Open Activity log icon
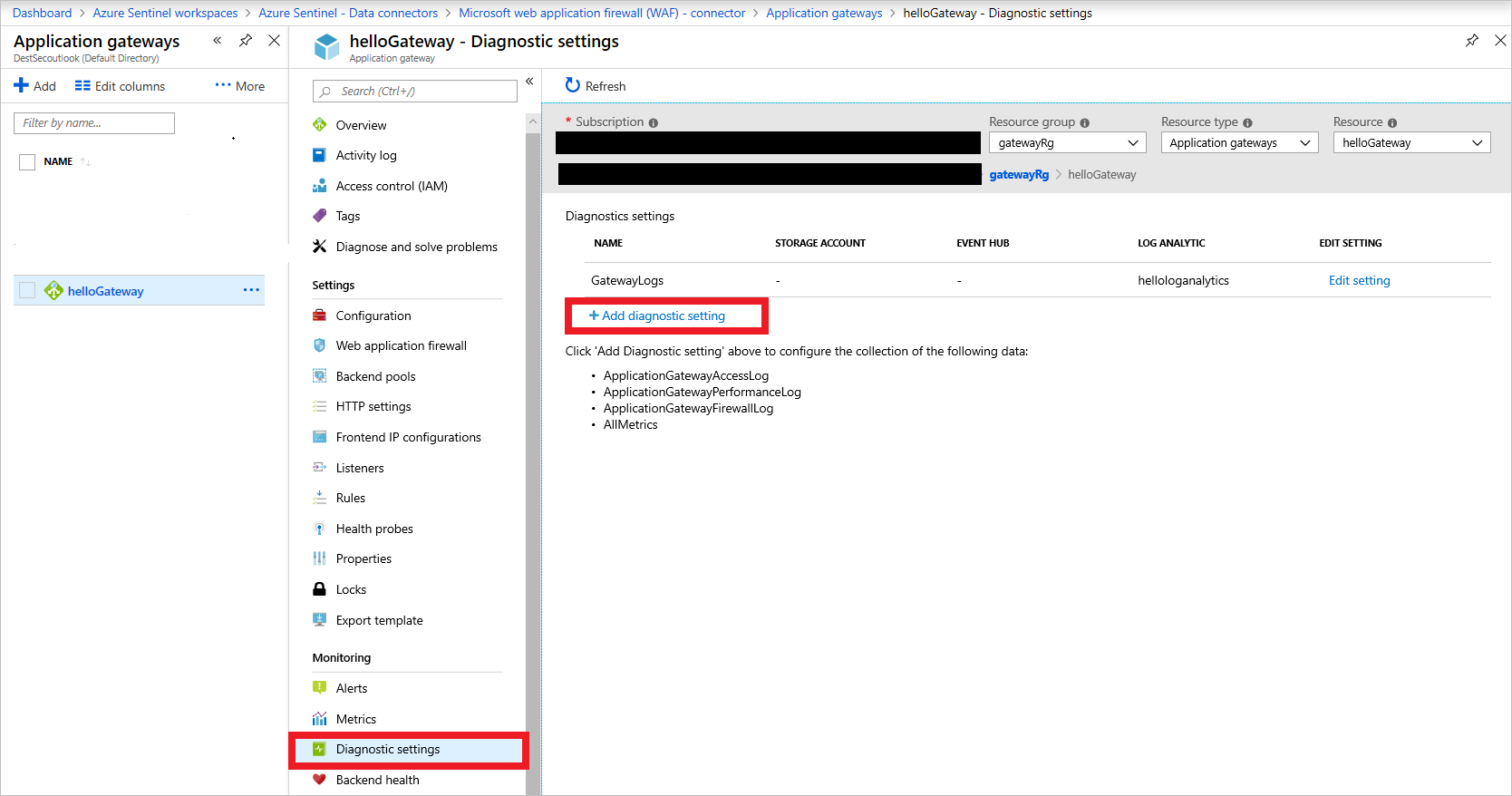Screen dimensions: 1512x796 point(319,155)
